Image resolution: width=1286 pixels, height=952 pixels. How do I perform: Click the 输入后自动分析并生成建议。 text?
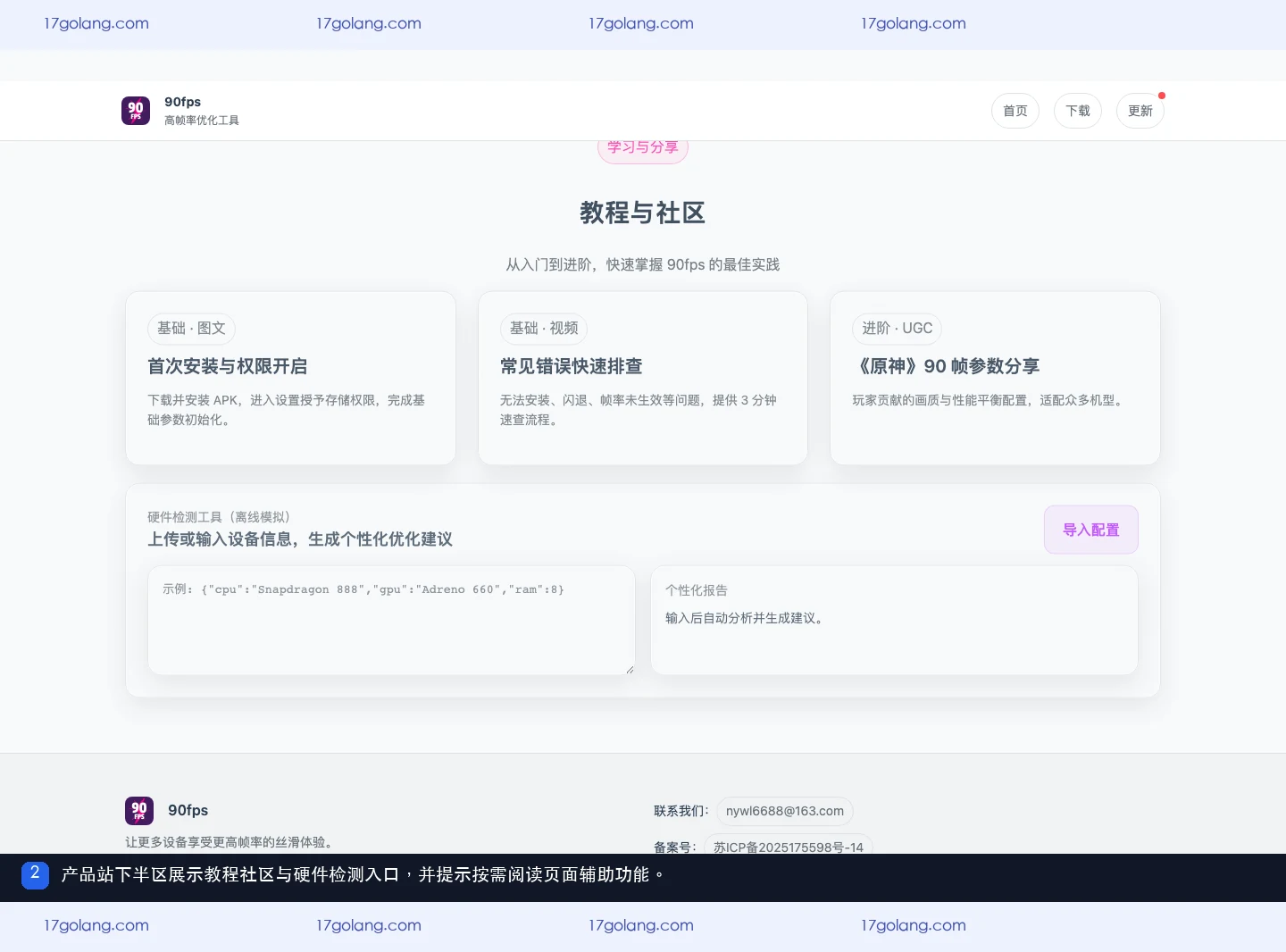click(x=747, y=618)
